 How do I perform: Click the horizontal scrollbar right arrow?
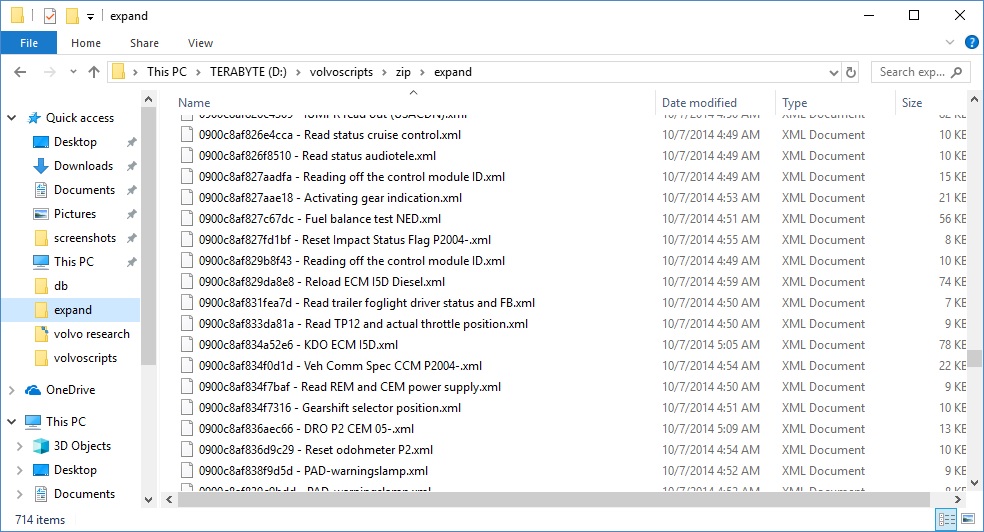[x=958, y=499]
